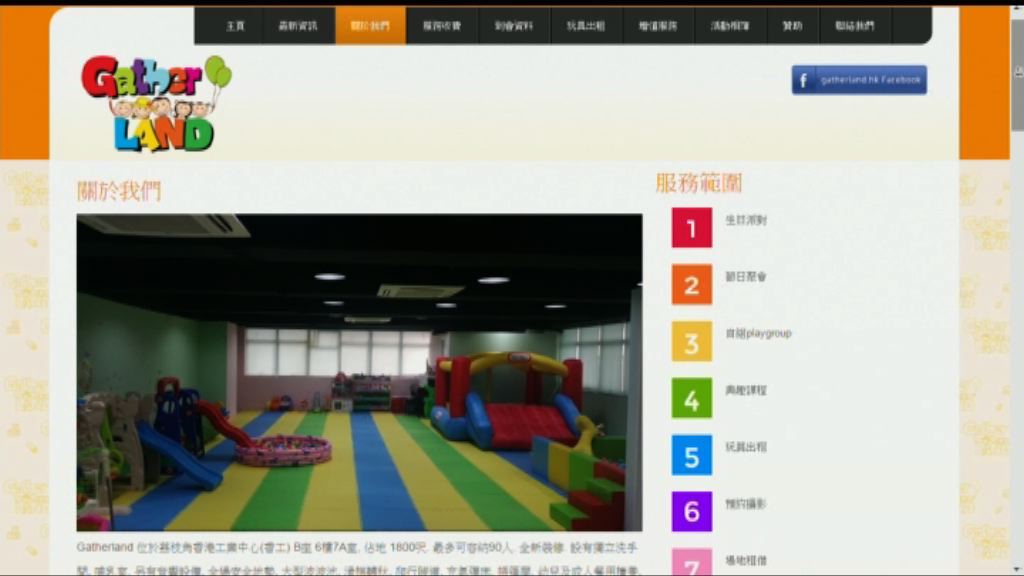Click 聯絡我們 in the navigation bar
This screenshot has width=1024, height=576.
coord(854,26)
